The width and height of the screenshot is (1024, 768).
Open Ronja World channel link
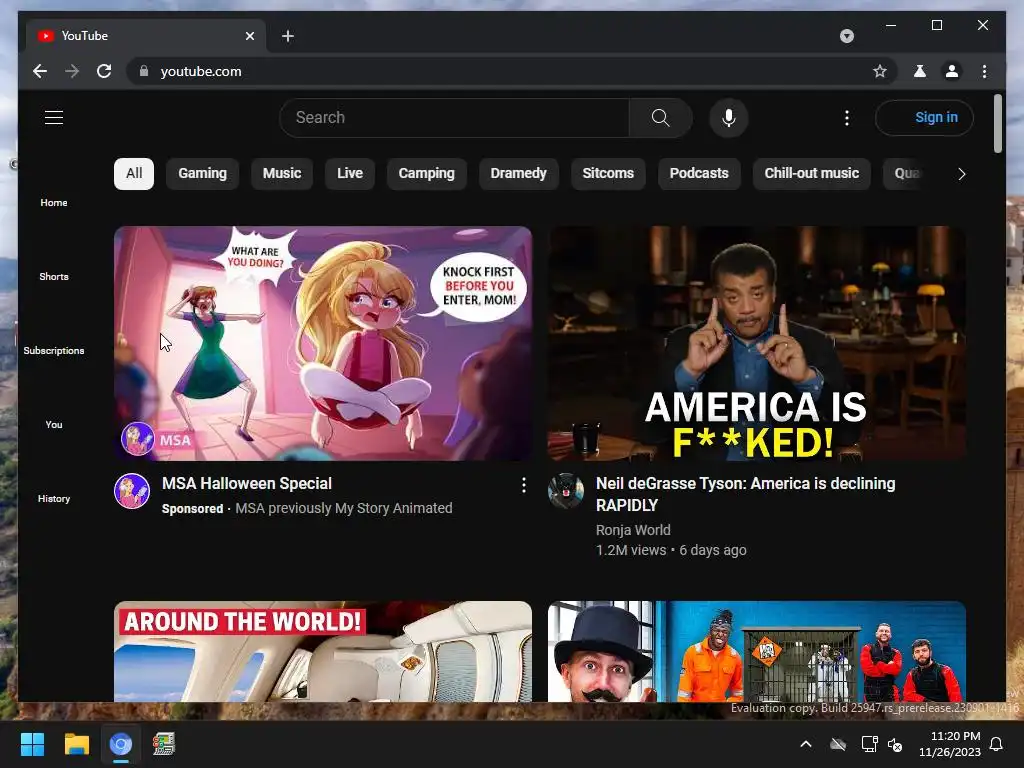[633, 530]
